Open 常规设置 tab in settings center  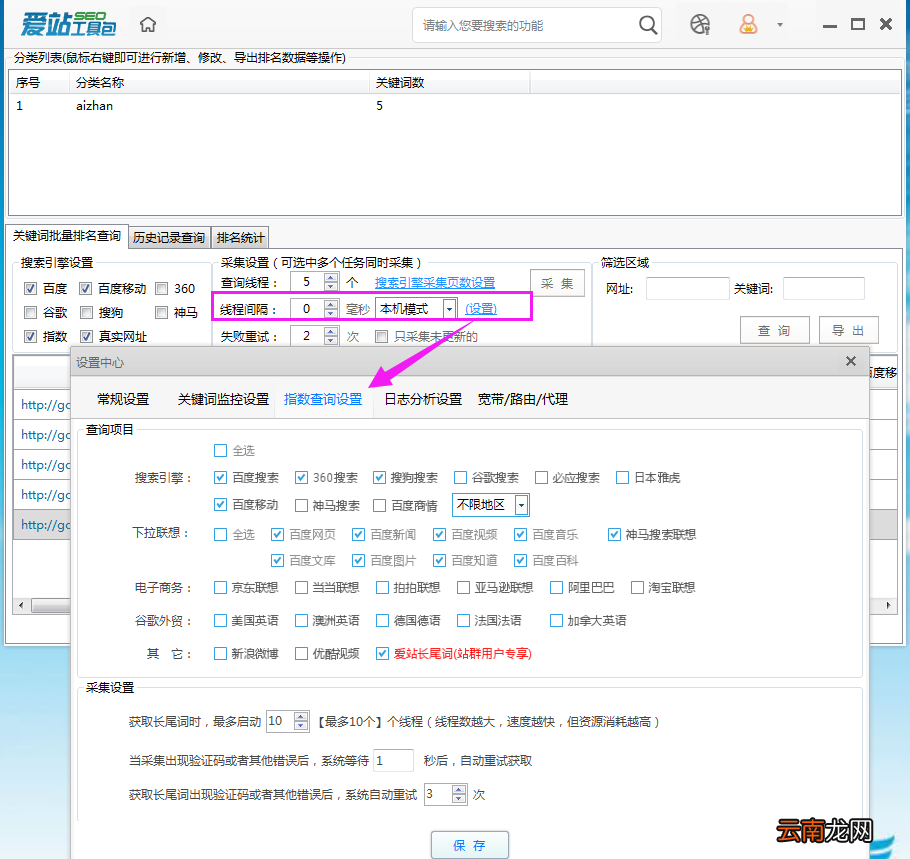(123, 399)
